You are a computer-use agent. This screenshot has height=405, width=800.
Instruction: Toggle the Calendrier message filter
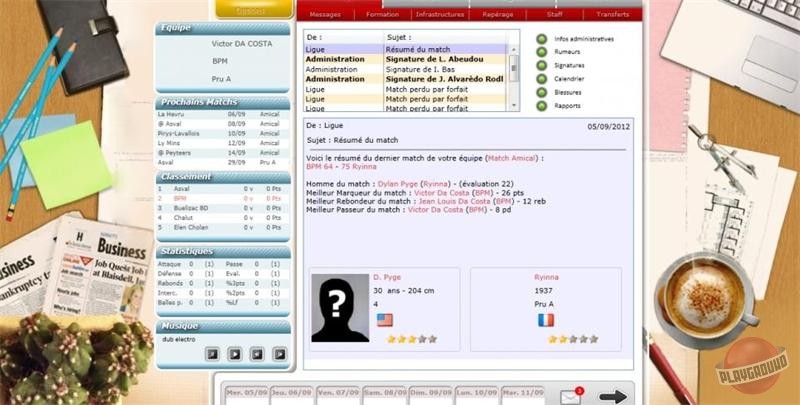click(x=542, y=79)
